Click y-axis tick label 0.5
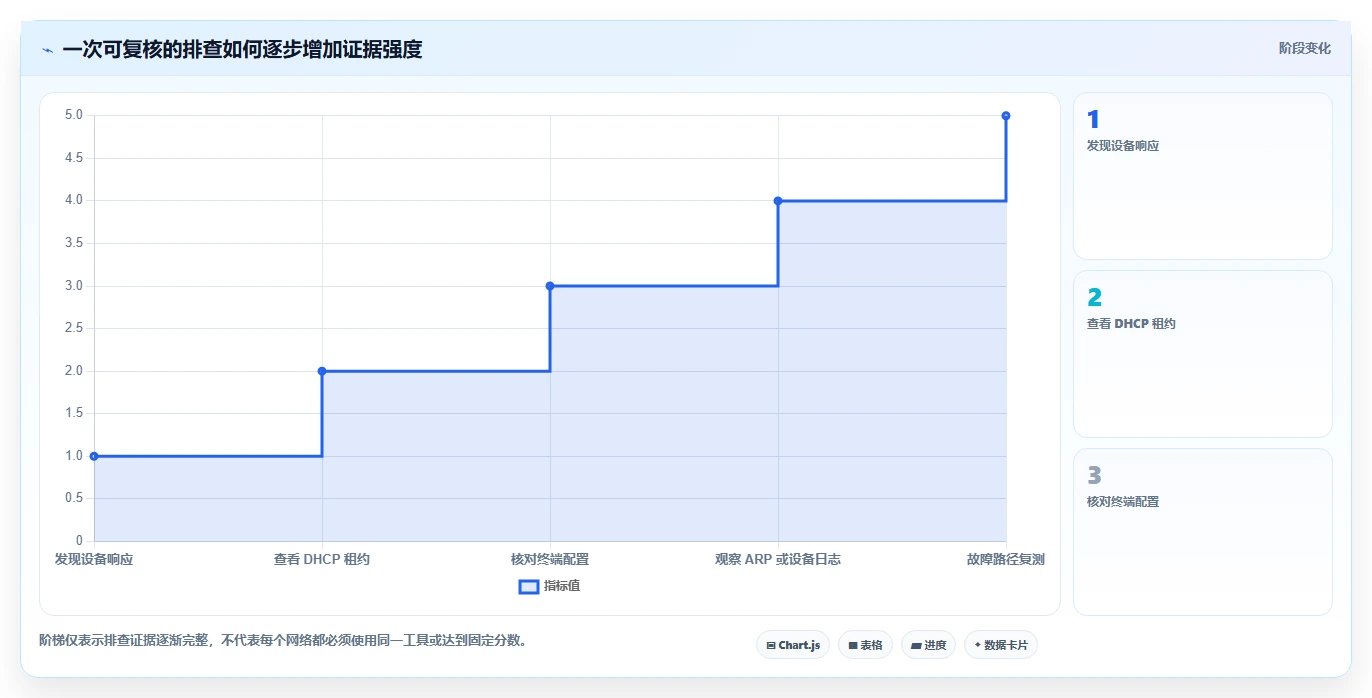Image resolution: width=1372 pixels, height=698 pixels. 74,498
